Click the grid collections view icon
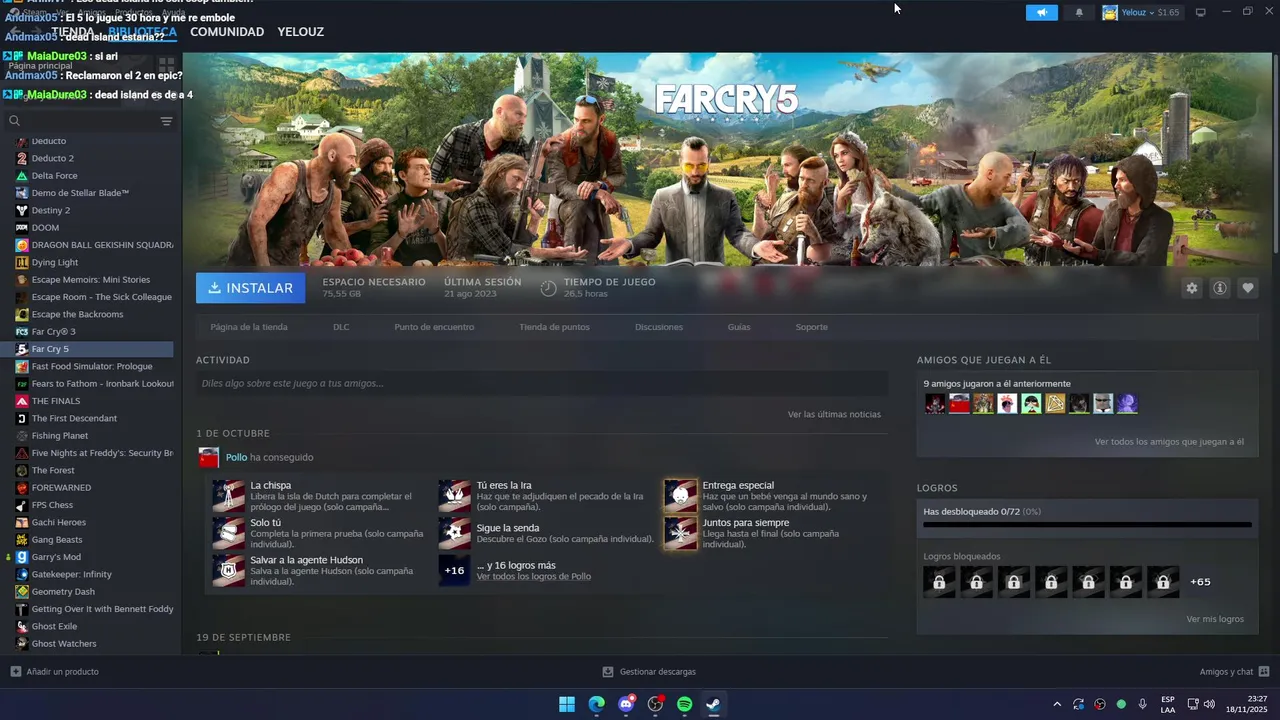 tap(167, 65)
